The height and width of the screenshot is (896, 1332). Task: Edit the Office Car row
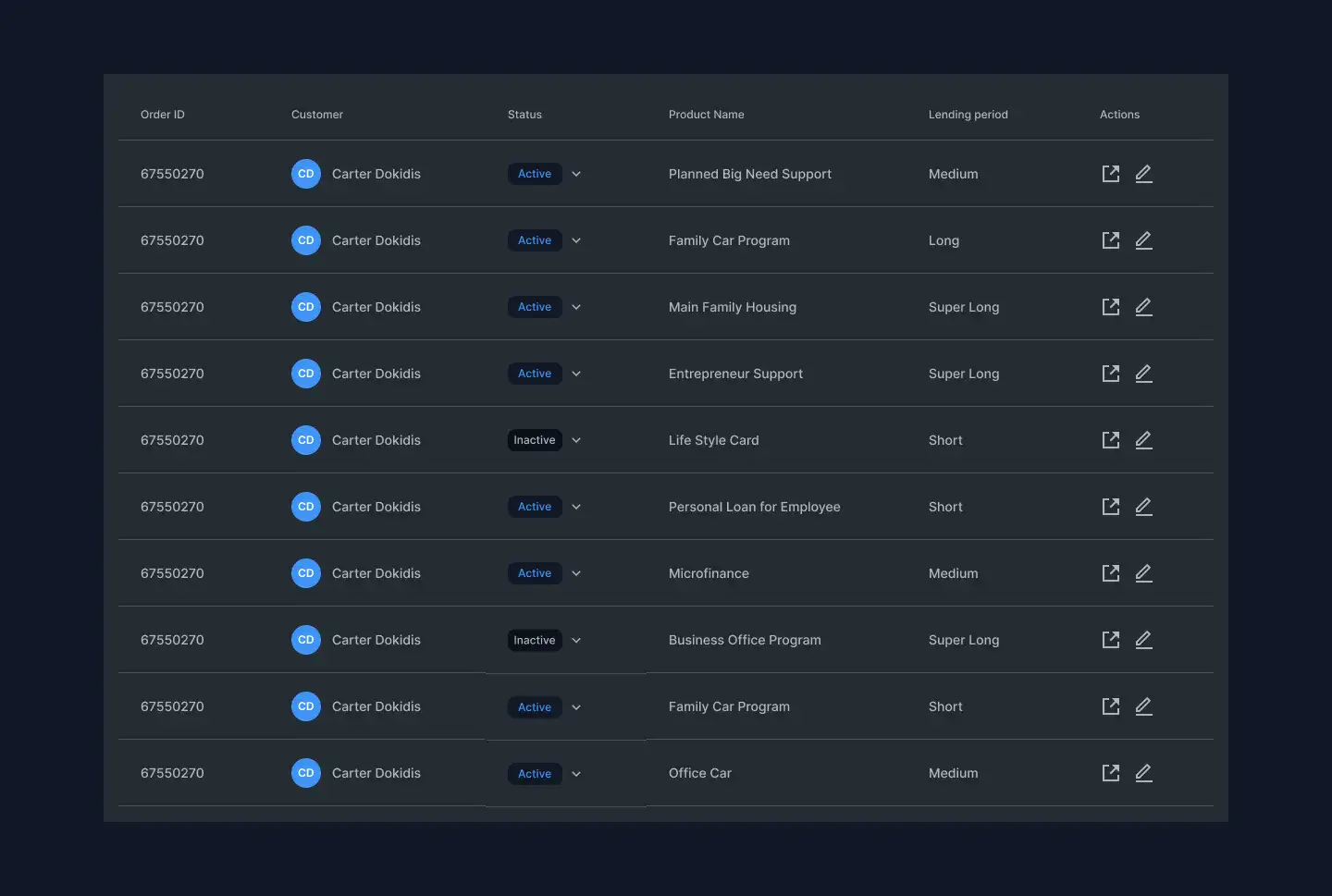coord(1143,773)
